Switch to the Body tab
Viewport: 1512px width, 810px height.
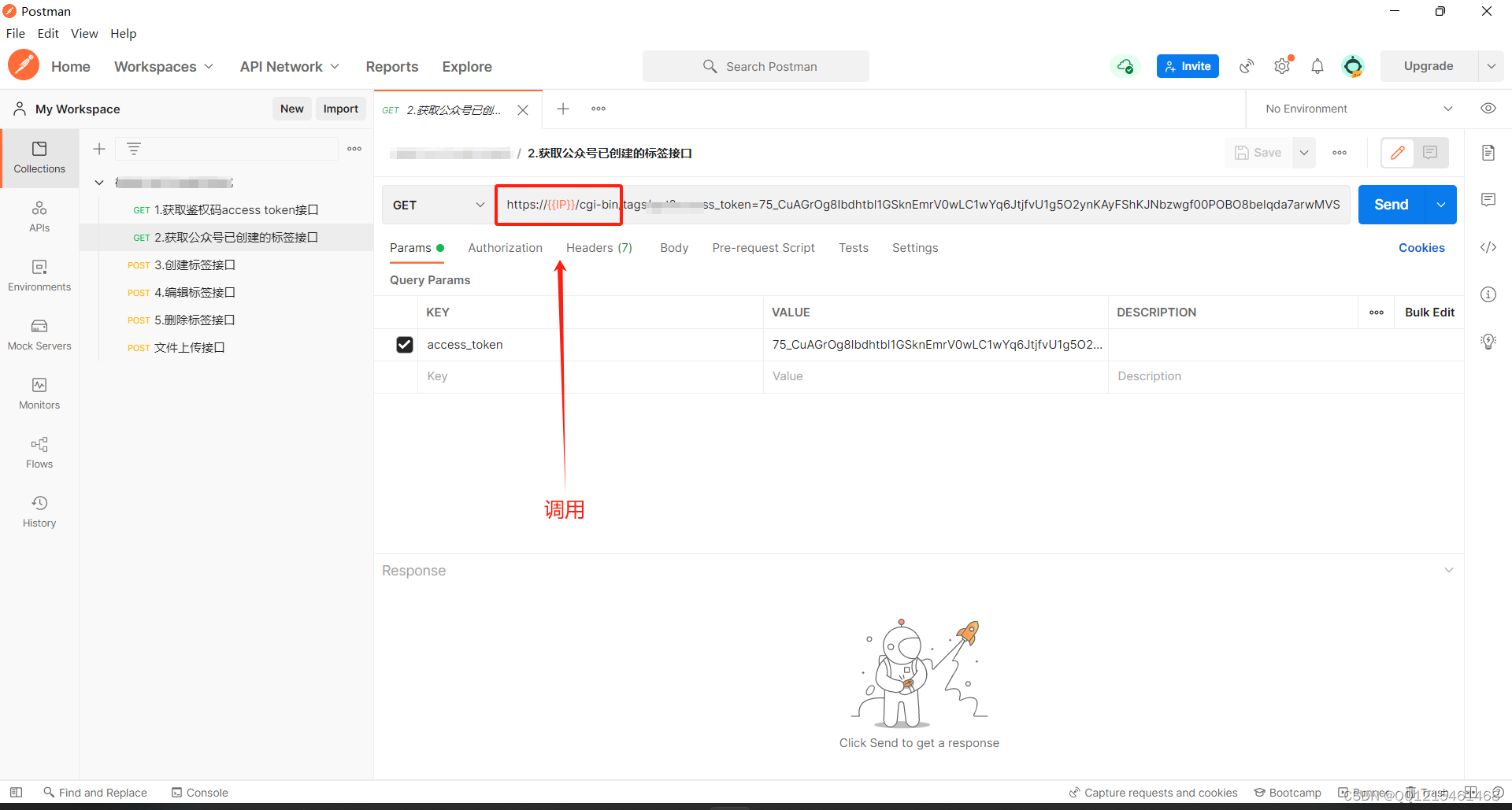click(x=674, y=248)
